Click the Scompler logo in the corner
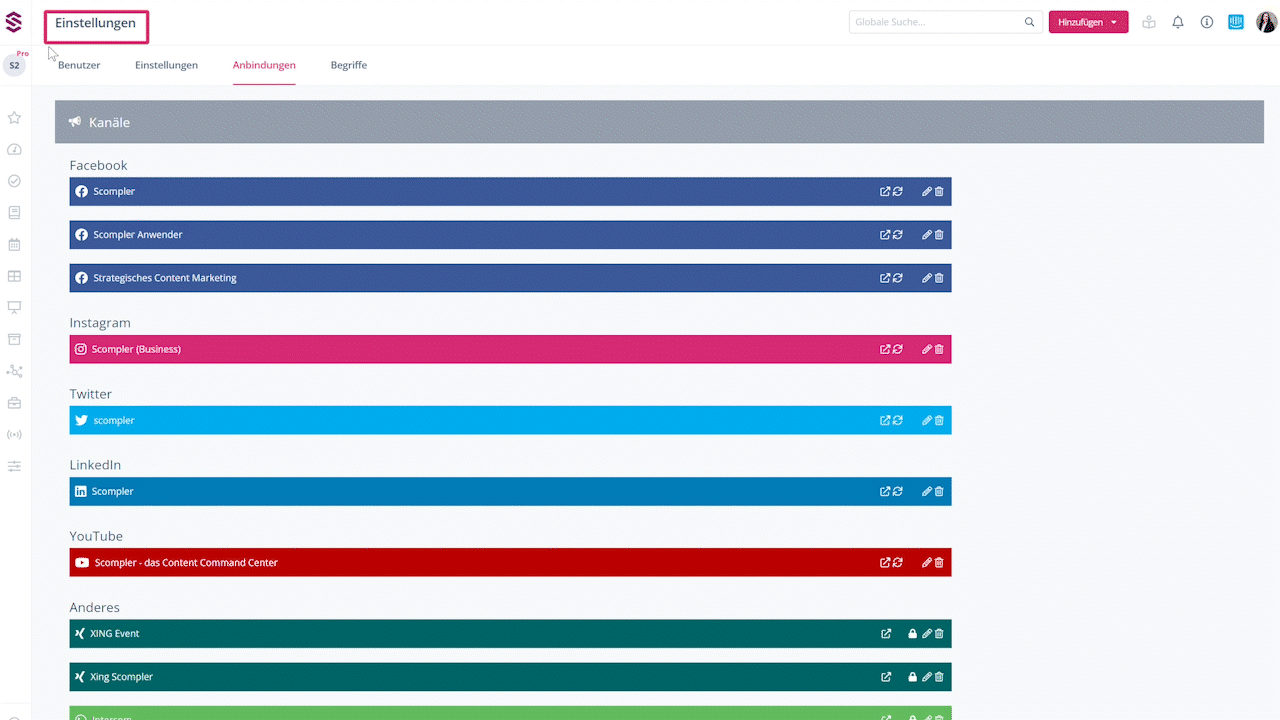 (x=14, y=22)
